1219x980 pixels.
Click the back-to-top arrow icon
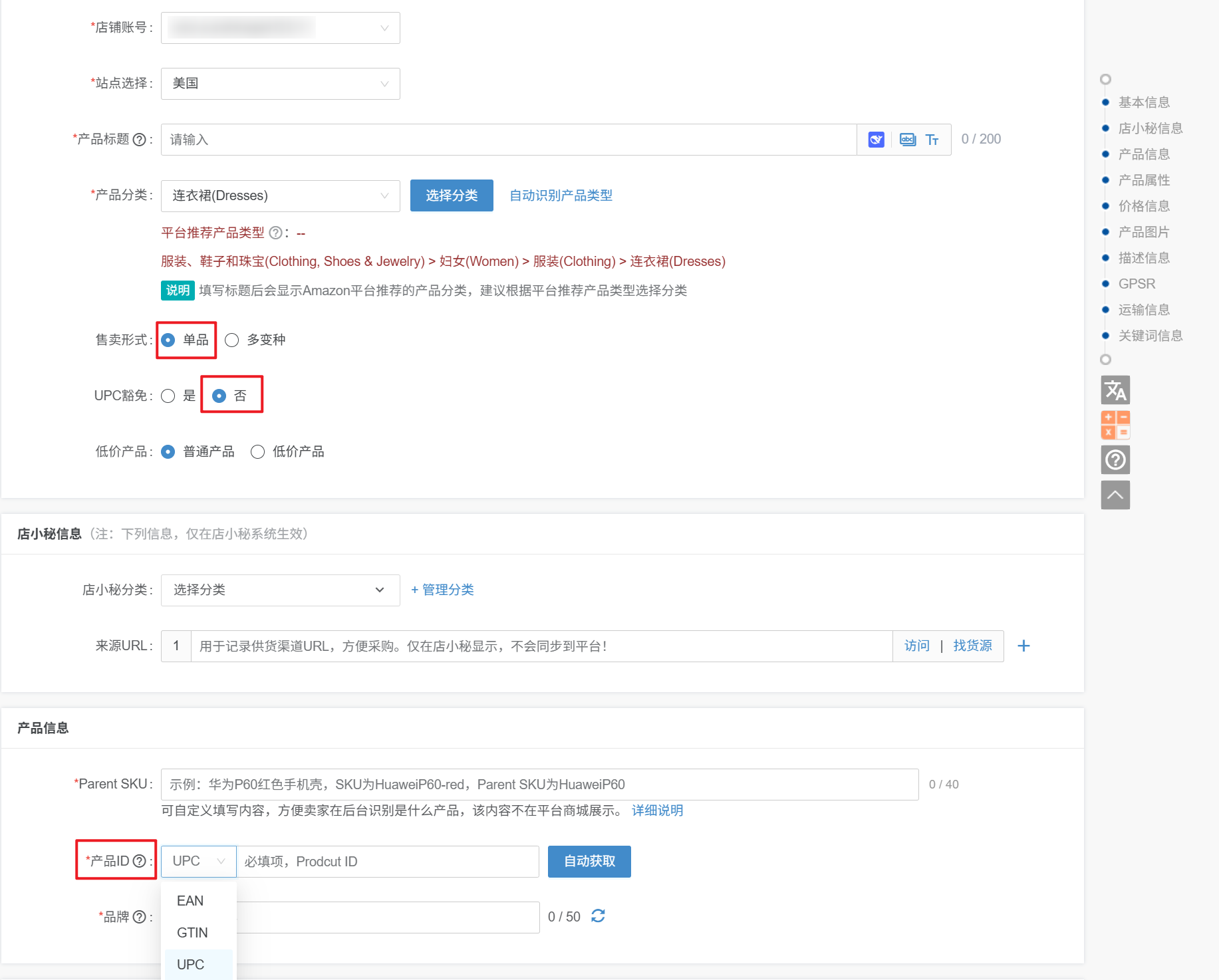[1115, 495]
